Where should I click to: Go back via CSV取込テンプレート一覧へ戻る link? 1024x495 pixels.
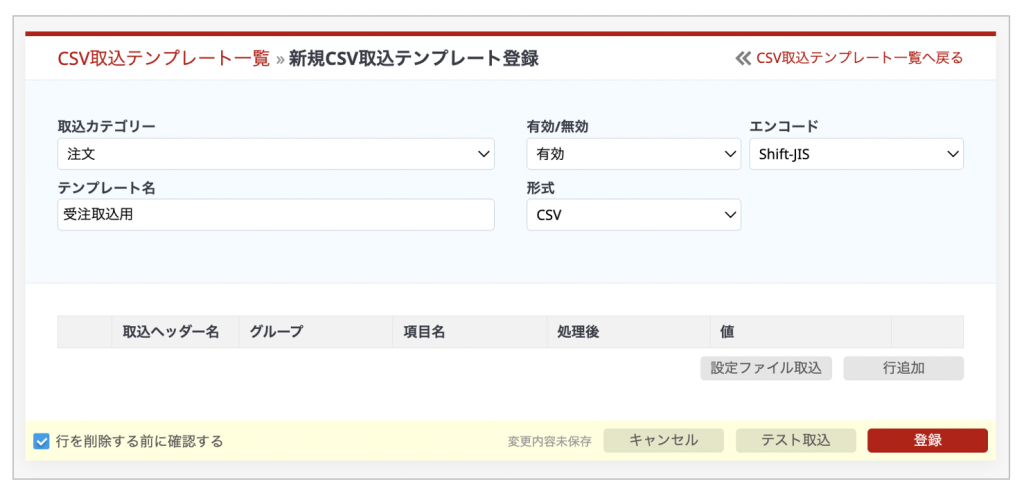click(x=849, y=58)
